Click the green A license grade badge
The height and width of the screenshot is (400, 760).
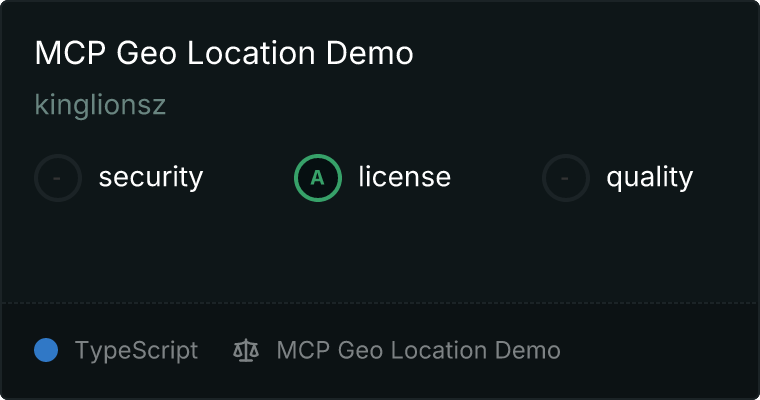[318, 178]
